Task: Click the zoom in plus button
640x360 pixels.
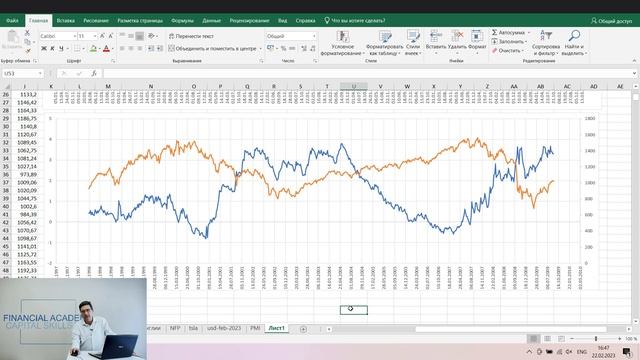Action: pos(620,339)
